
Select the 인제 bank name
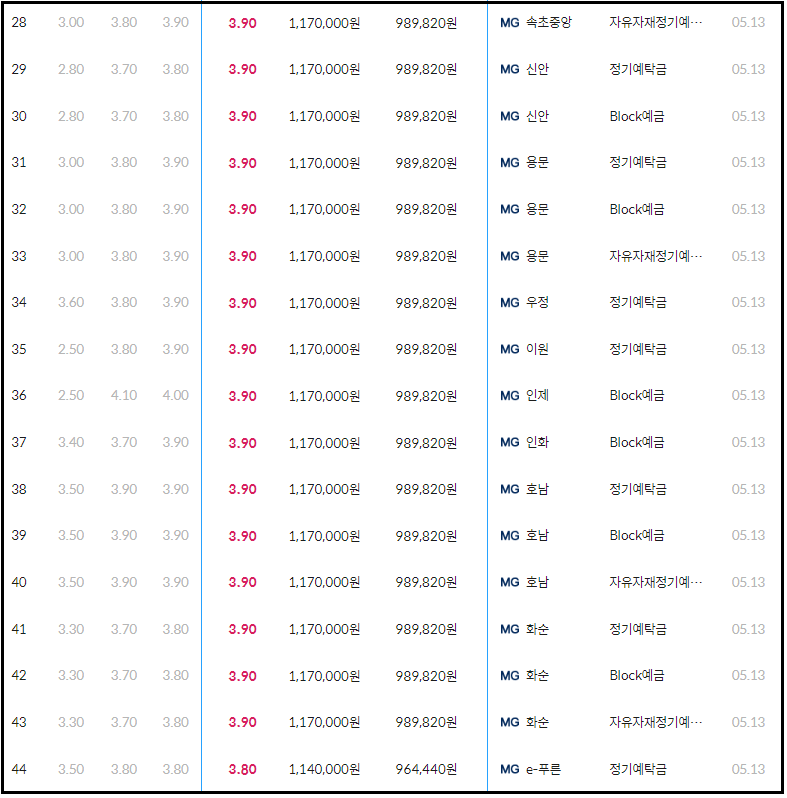538,395
